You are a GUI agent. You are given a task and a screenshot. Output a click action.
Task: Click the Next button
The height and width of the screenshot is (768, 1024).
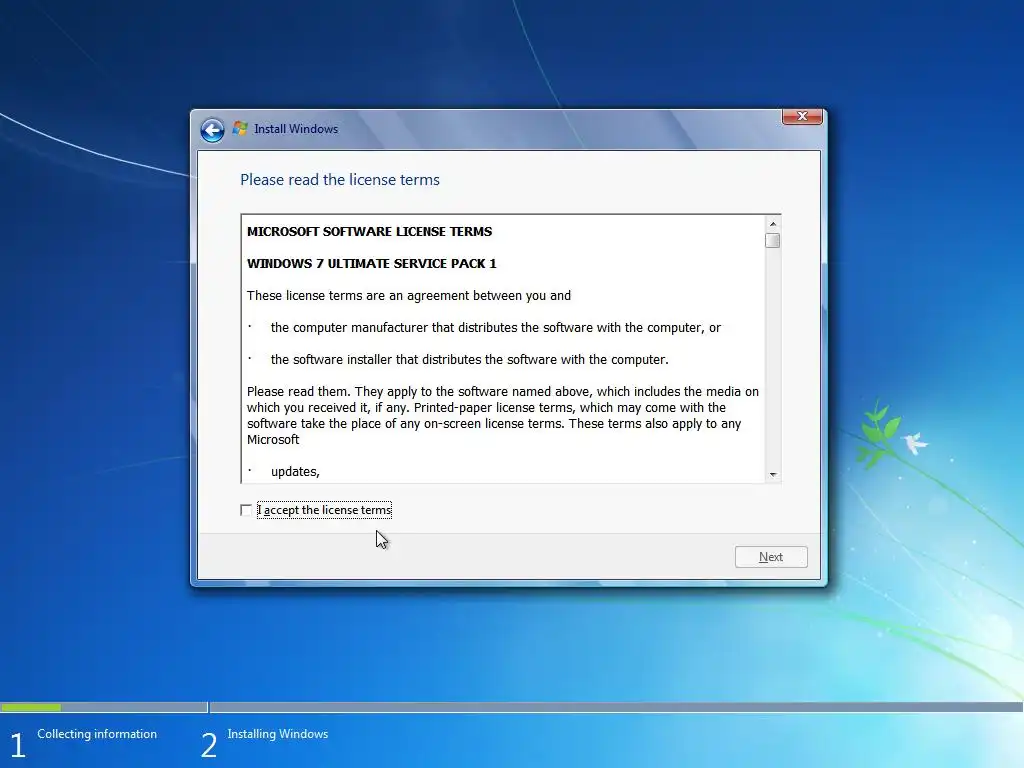click(x=771, y=557)
